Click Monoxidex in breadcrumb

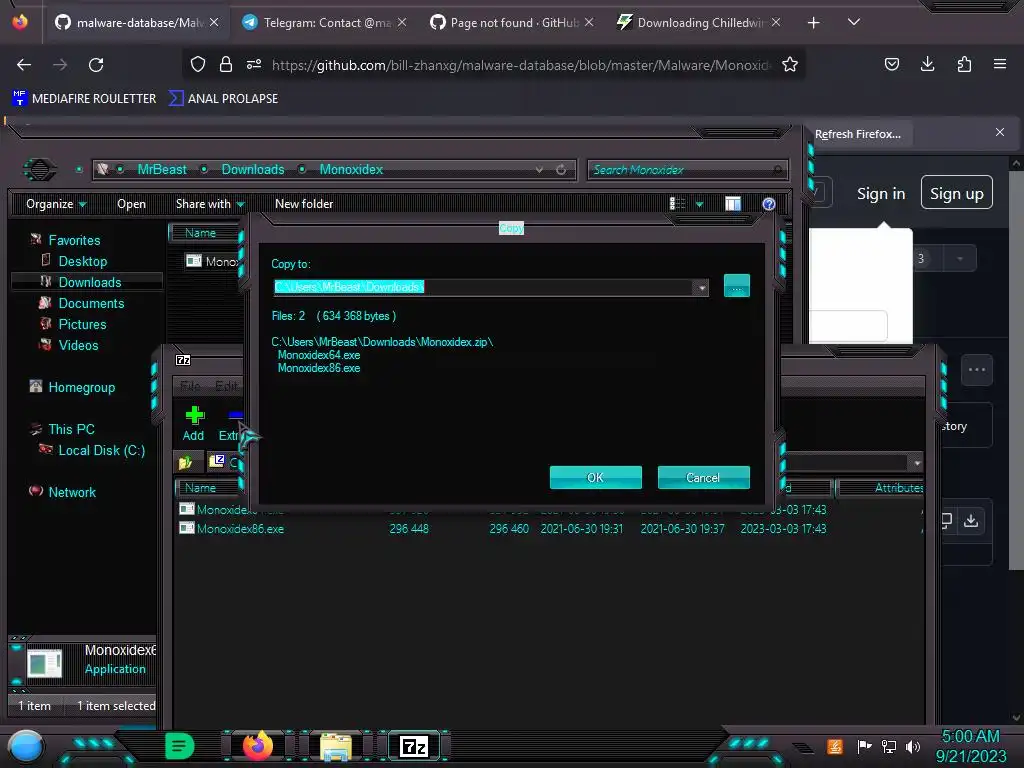351,170
